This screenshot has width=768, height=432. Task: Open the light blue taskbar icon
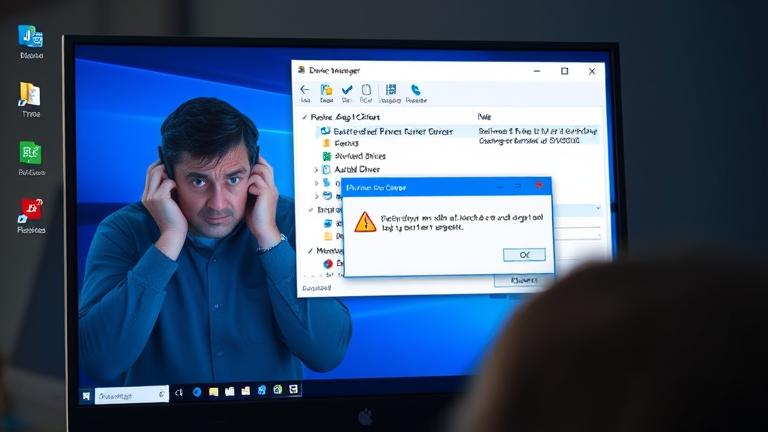(262, 390)
